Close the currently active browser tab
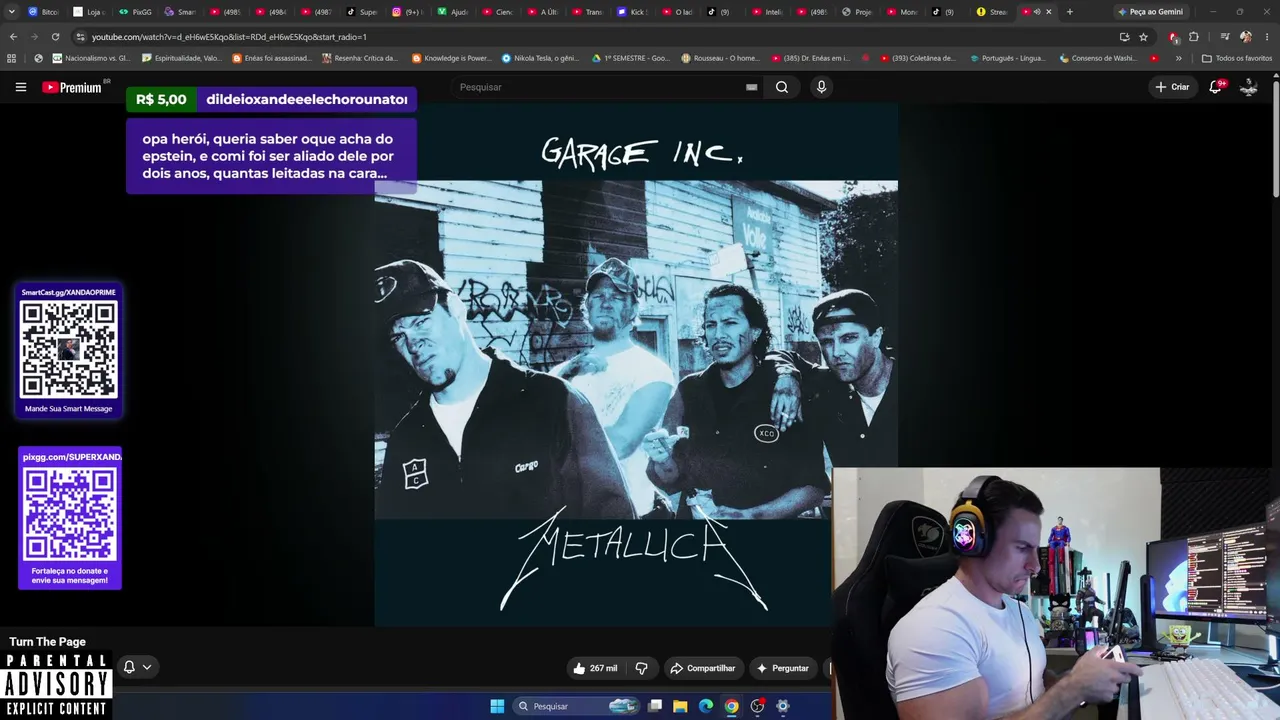Image resolution: width=1280 pixels, height=720 pixels. point(1048,12)
